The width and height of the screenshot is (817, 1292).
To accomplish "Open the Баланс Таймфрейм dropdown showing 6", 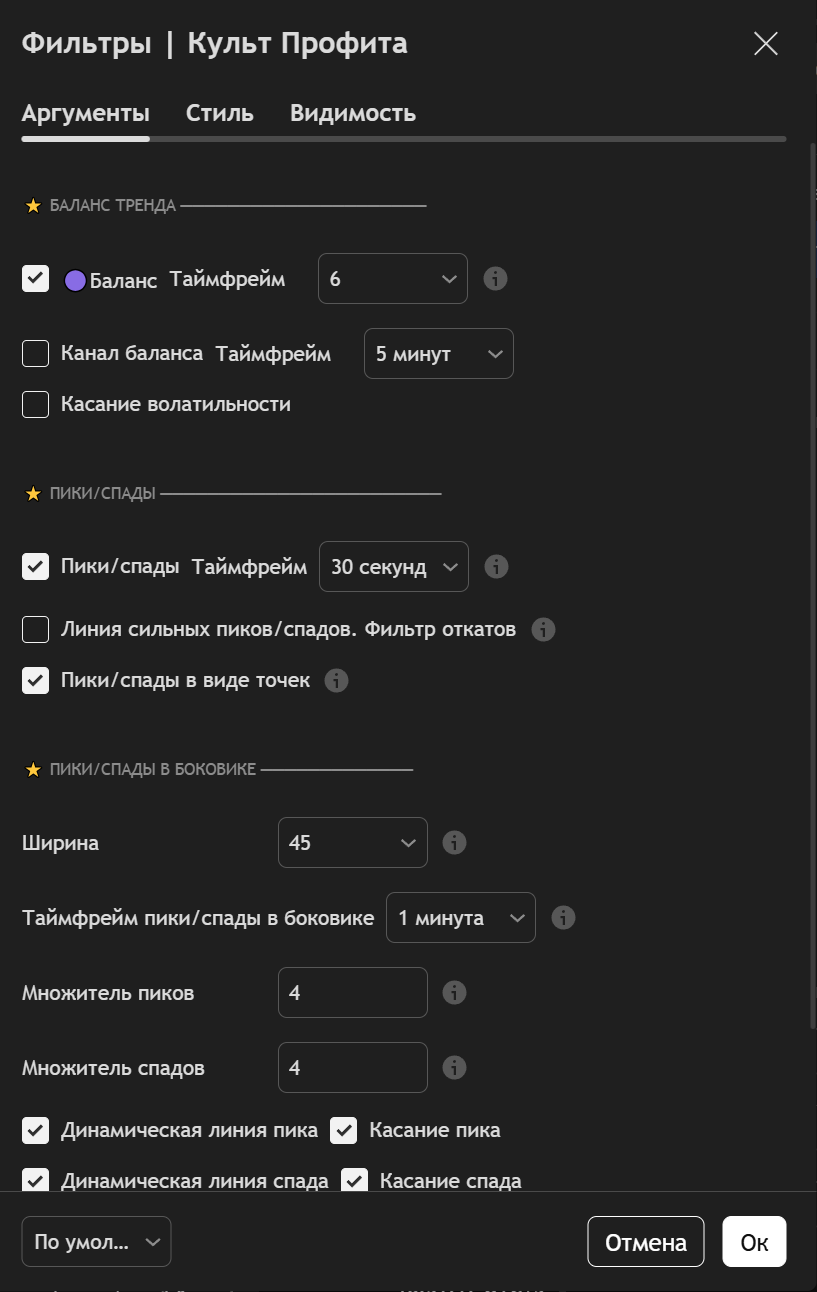I will click(x=392, y=279).
